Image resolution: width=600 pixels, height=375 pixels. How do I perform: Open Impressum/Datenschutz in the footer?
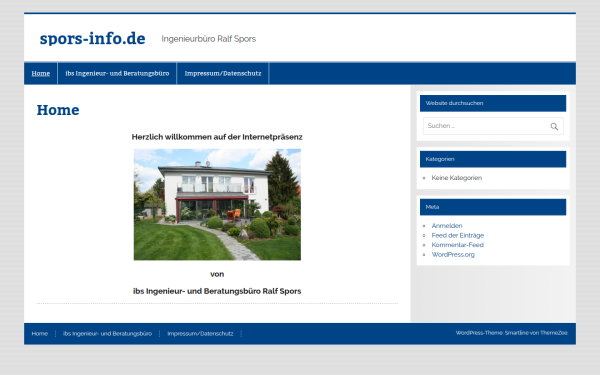[200, 334]
